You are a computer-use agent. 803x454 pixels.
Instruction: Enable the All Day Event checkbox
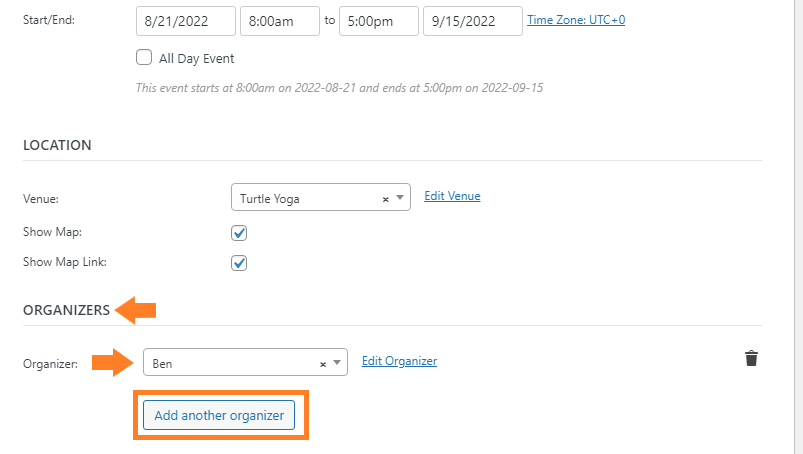coord(144,57)
